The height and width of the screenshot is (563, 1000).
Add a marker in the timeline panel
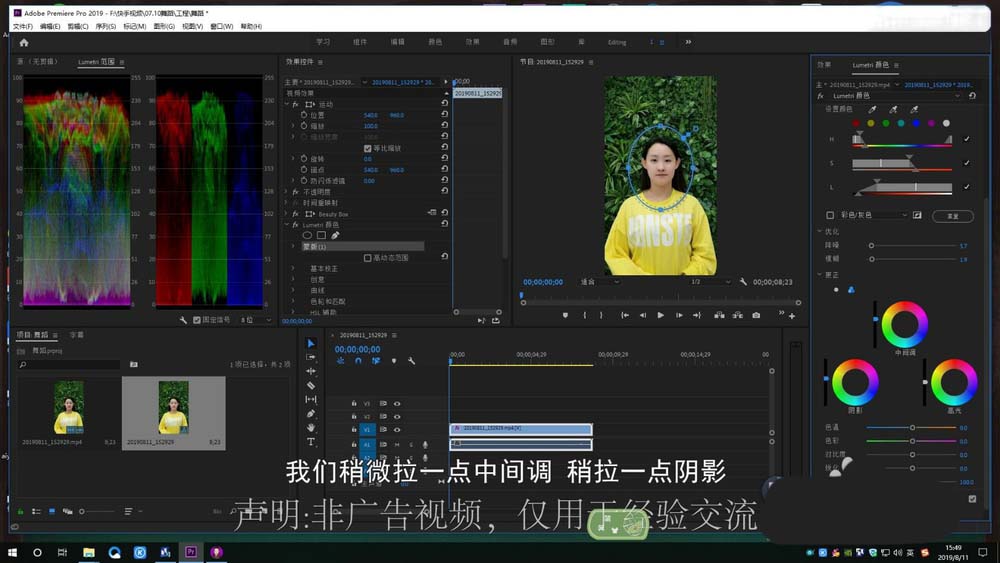(x=393, y=361)
